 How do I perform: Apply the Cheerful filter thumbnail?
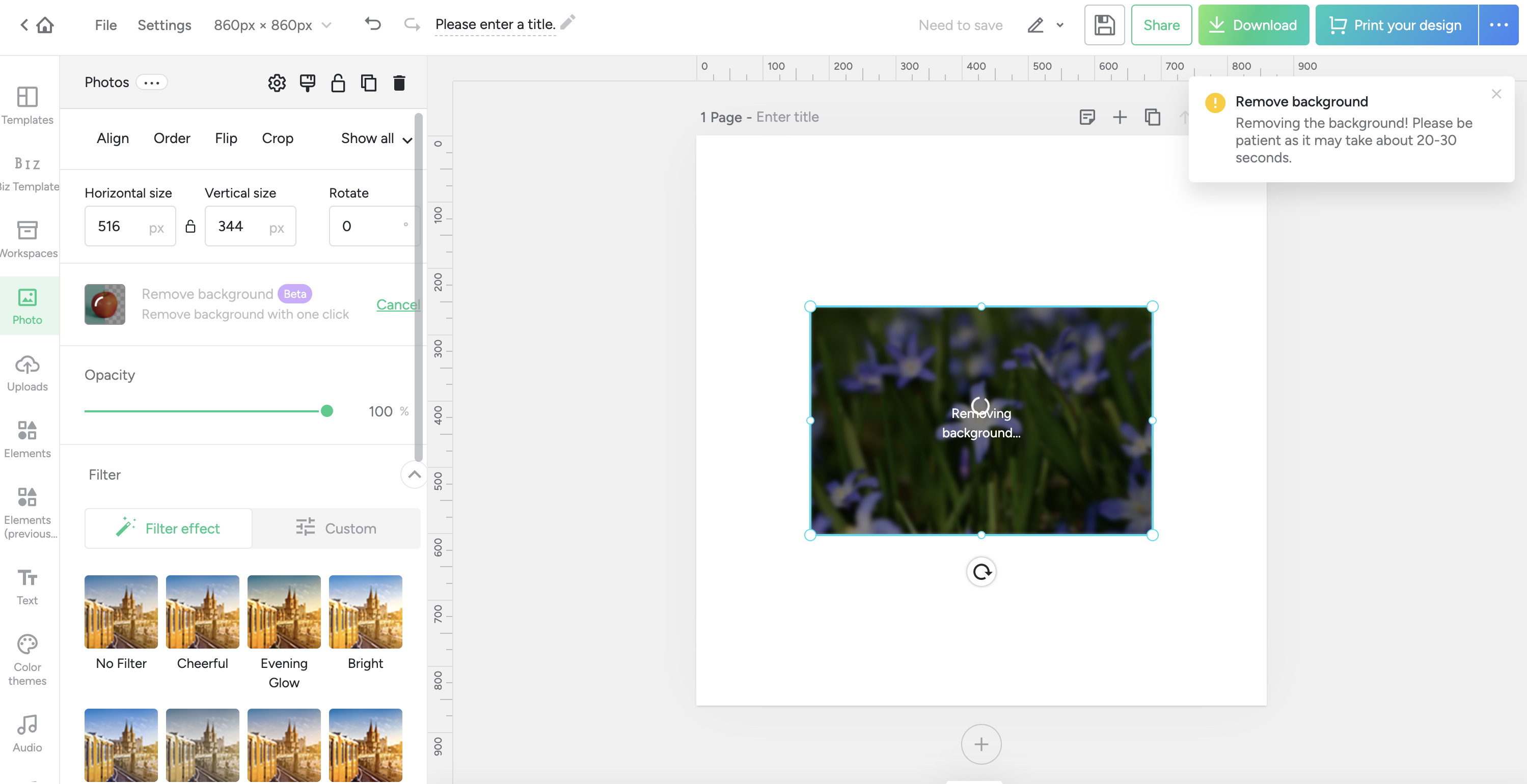[202, 612]
